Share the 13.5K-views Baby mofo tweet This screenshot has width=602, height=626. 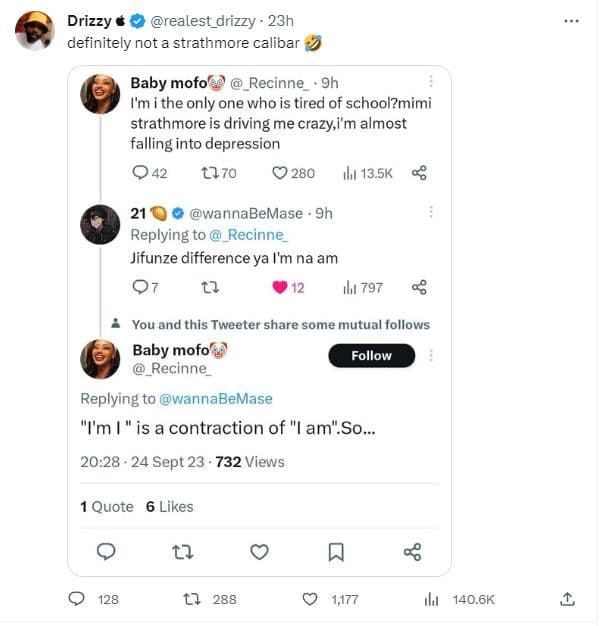tap(420, 173)
